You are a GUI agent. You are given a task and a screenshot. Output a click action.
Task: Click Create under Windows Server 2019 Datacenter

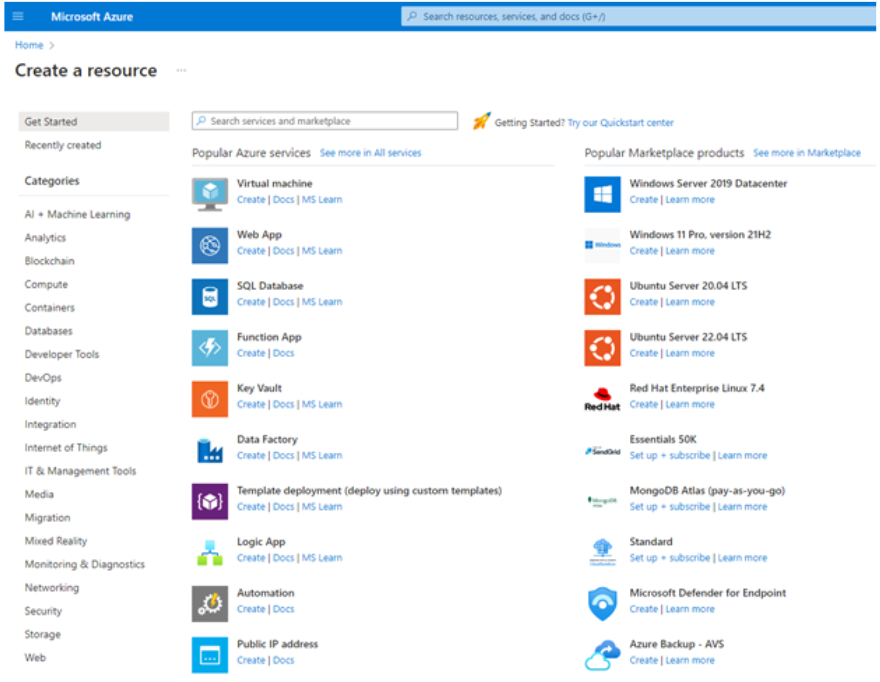pyautogui.click(x=644, y=199)
